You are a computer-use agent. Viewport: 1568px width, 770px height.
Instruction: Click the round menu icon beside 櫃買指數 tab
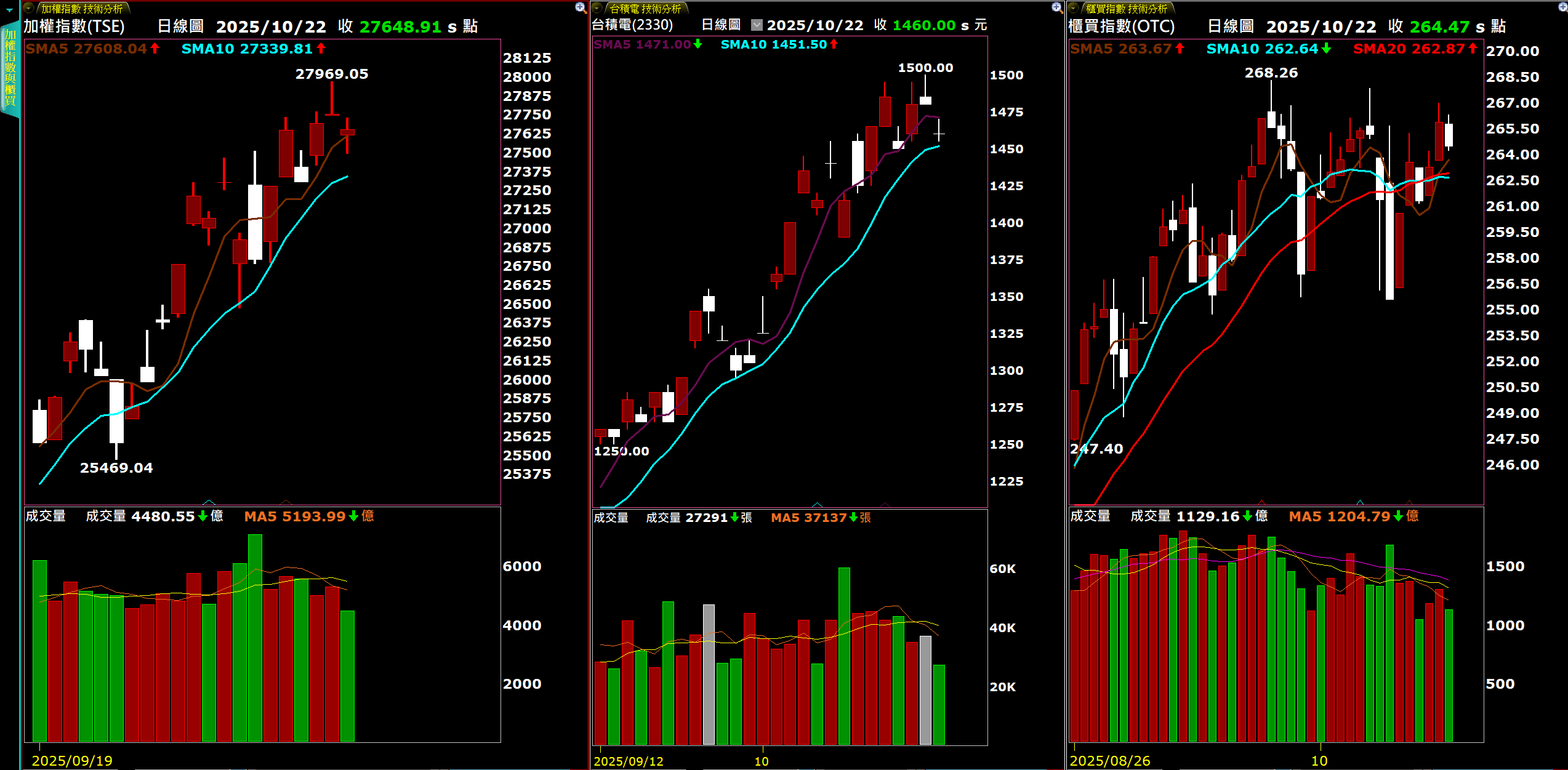tap(1074, 8)
